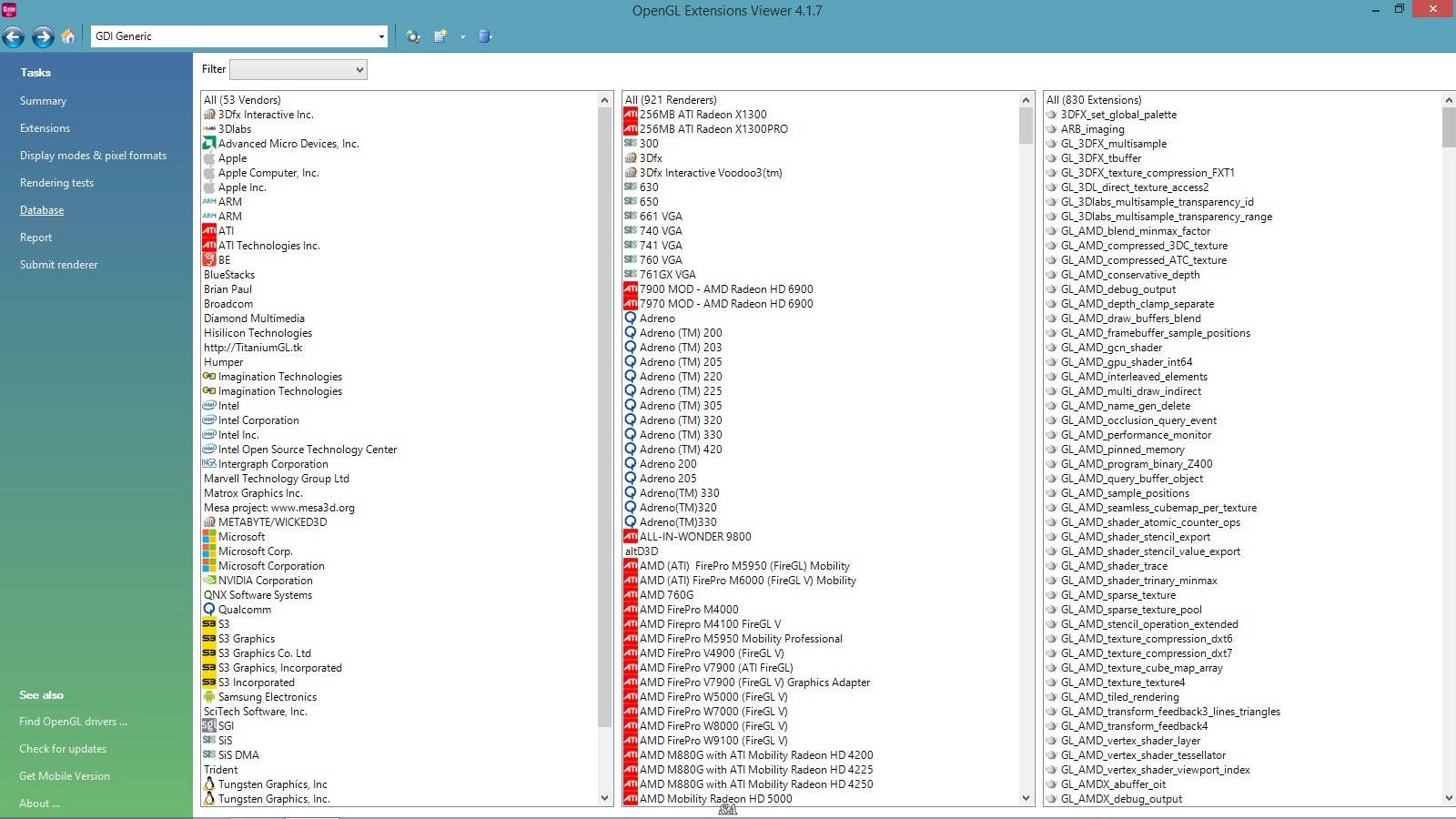Select the 761GX VGA renderer
The height and width of the screenshot is (819, 1456).
pos(660,275)
